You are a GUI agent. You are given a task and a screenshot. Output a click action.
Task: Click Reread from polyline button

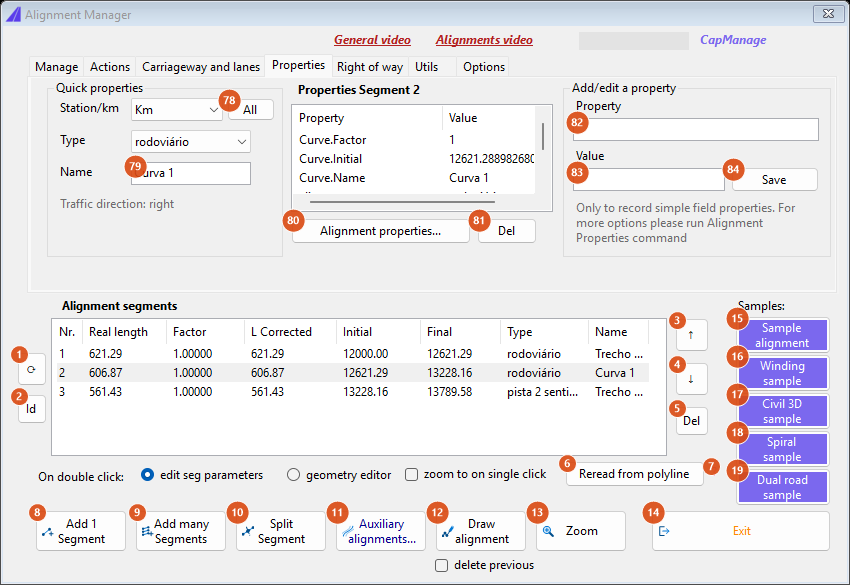(634, 474)
